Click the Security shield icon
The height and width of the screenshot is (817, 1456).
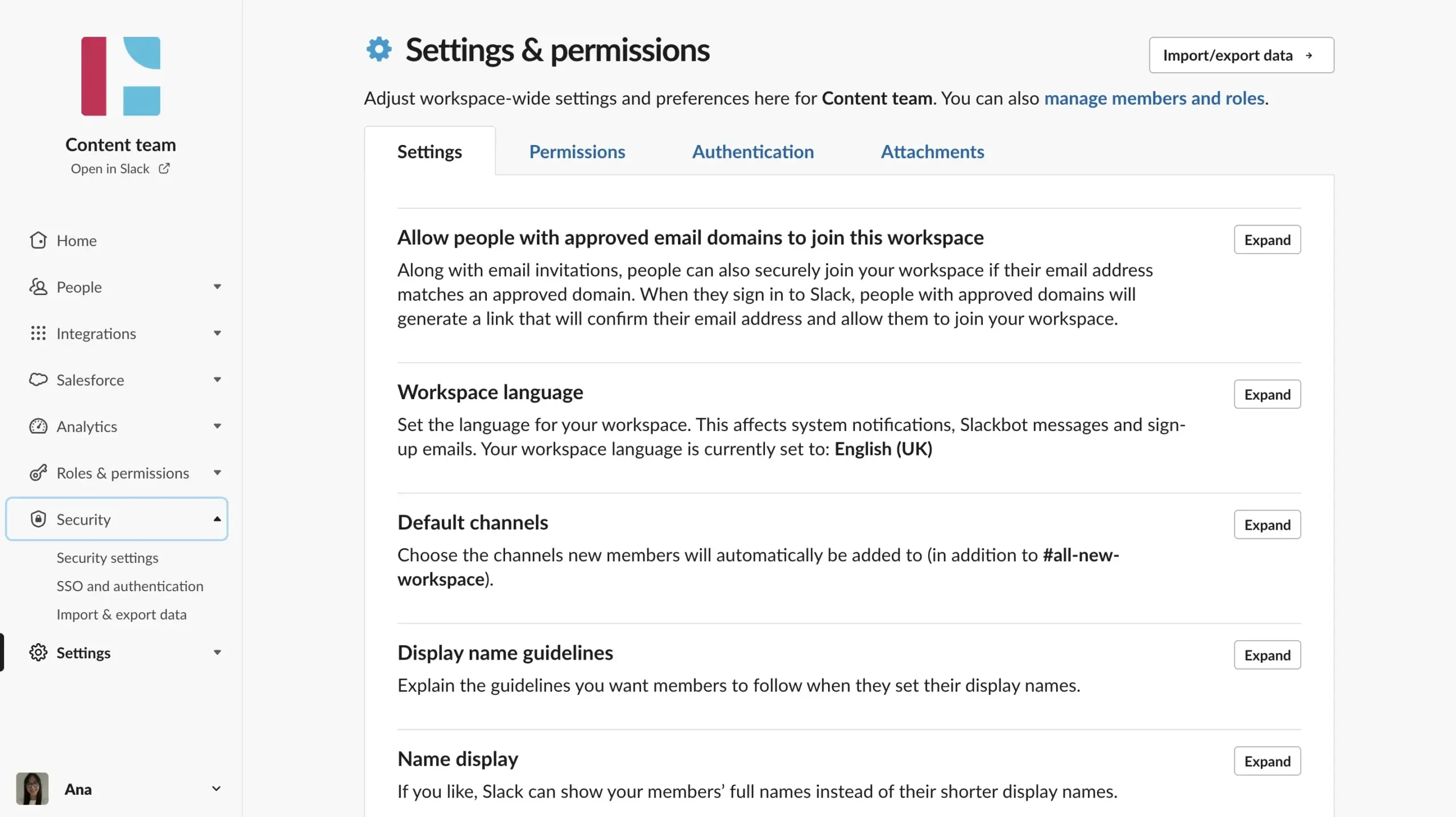tap(38, 519)
